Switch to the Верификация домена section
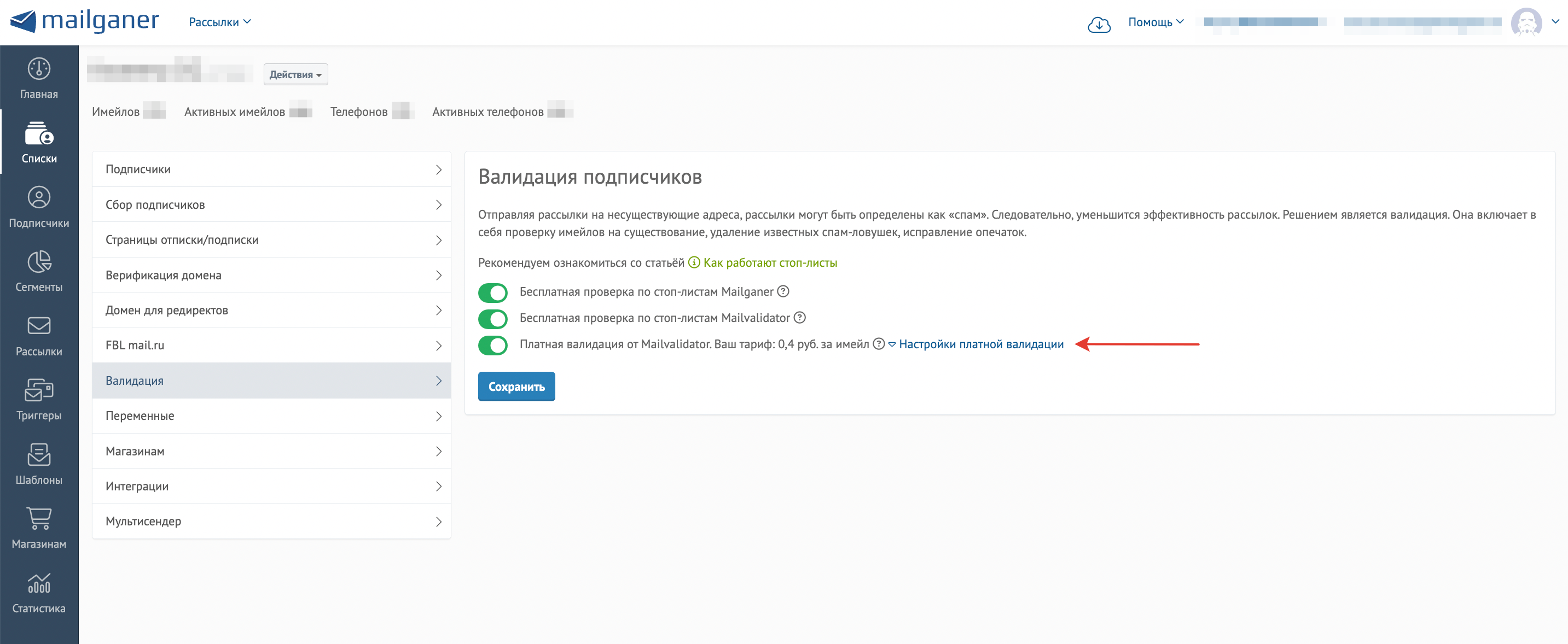 (271, 274)
